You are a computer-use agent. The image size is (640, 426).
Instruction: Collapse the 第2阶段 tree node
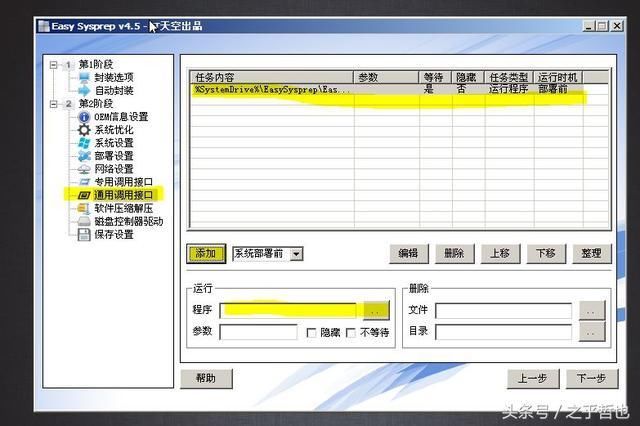click(54, 103)
